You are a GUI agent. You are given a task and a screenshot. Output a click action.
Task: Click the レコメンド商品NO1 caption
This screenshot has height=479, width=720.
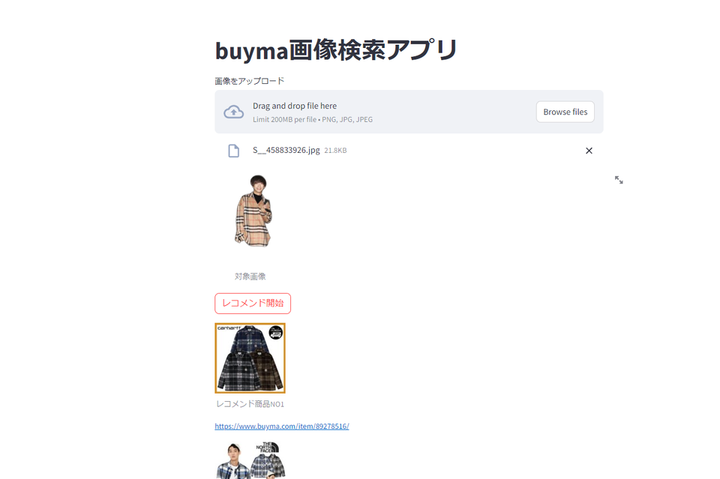(250, 404)
